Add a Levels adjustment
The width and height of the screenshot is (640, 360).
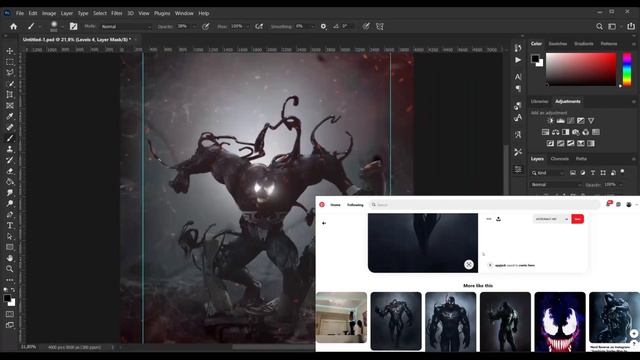point(560,121)
